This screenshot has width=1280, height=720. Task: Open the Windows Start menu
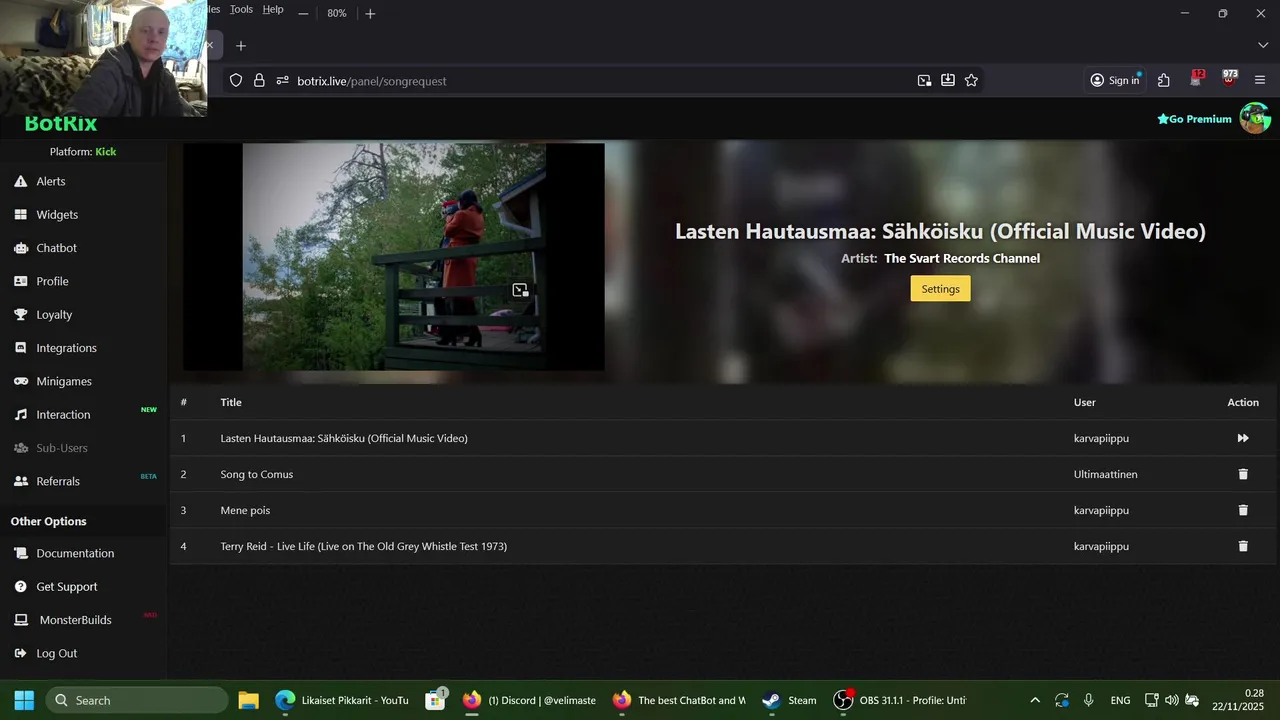pos(24,700)
